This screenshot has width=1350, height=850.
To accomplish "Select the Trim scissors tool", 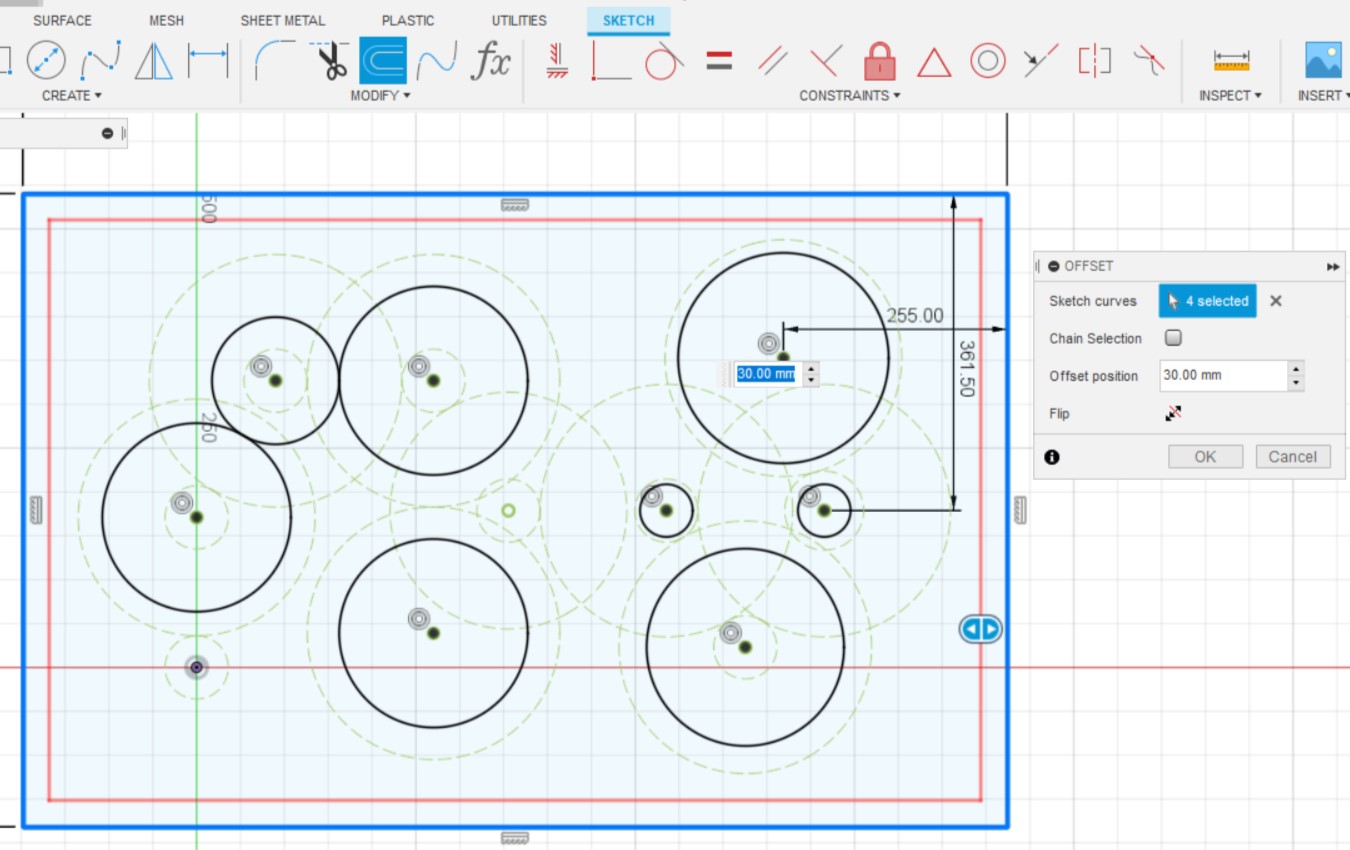I will coord(329,61).
